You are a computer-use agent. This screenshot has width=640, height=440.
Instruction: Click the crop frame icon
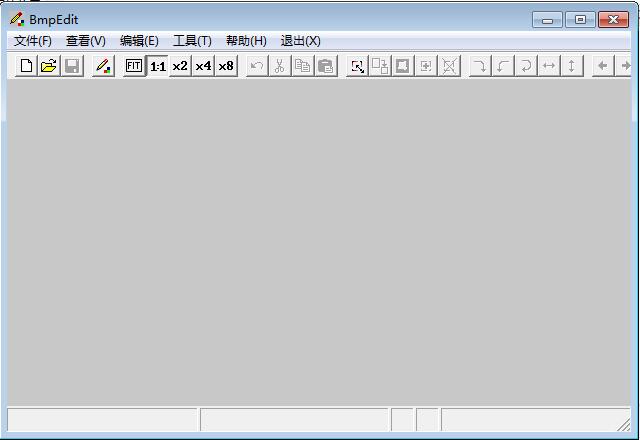[403, 66]
